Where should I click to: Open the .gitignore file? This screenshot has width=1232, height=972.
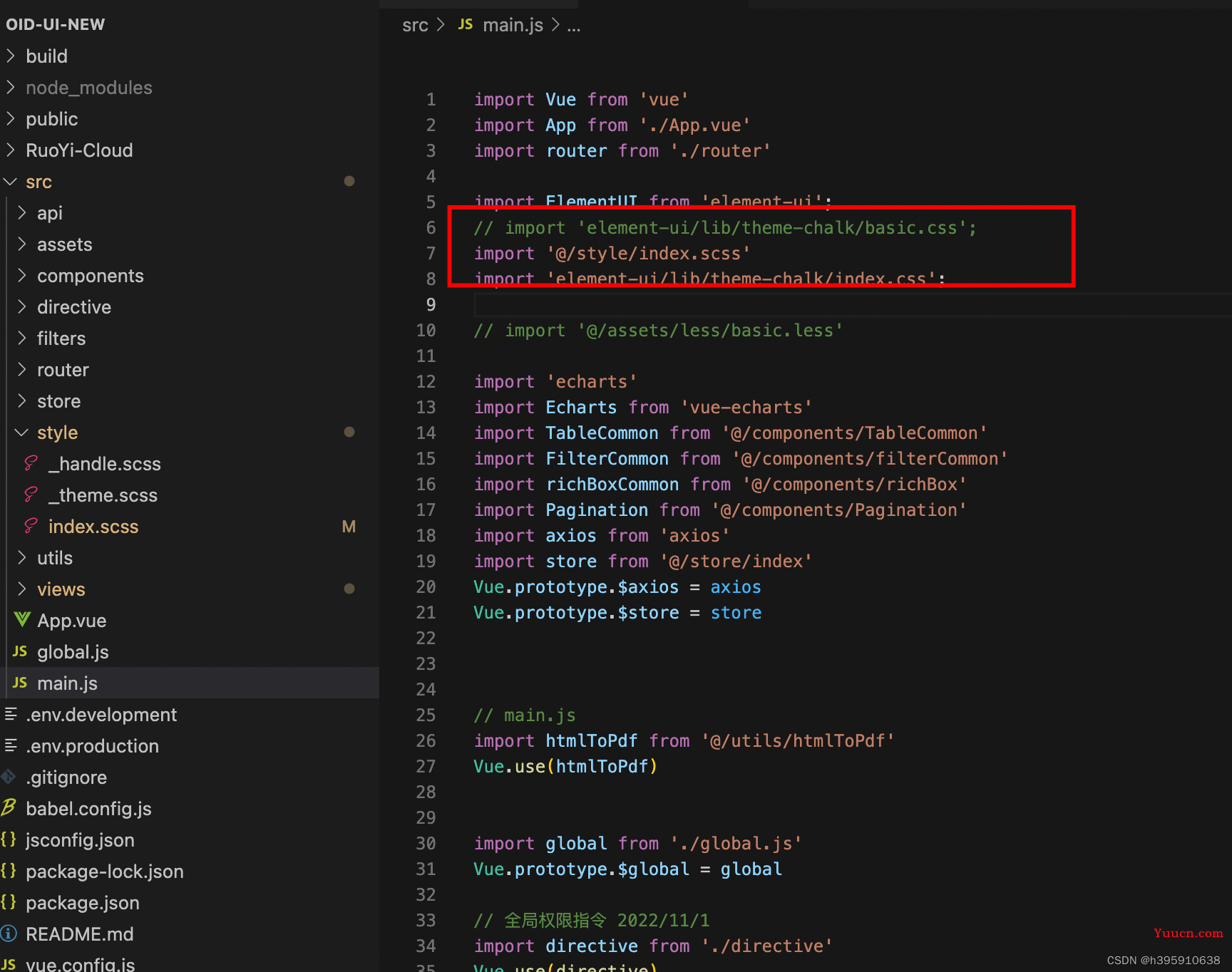[66, 777]
